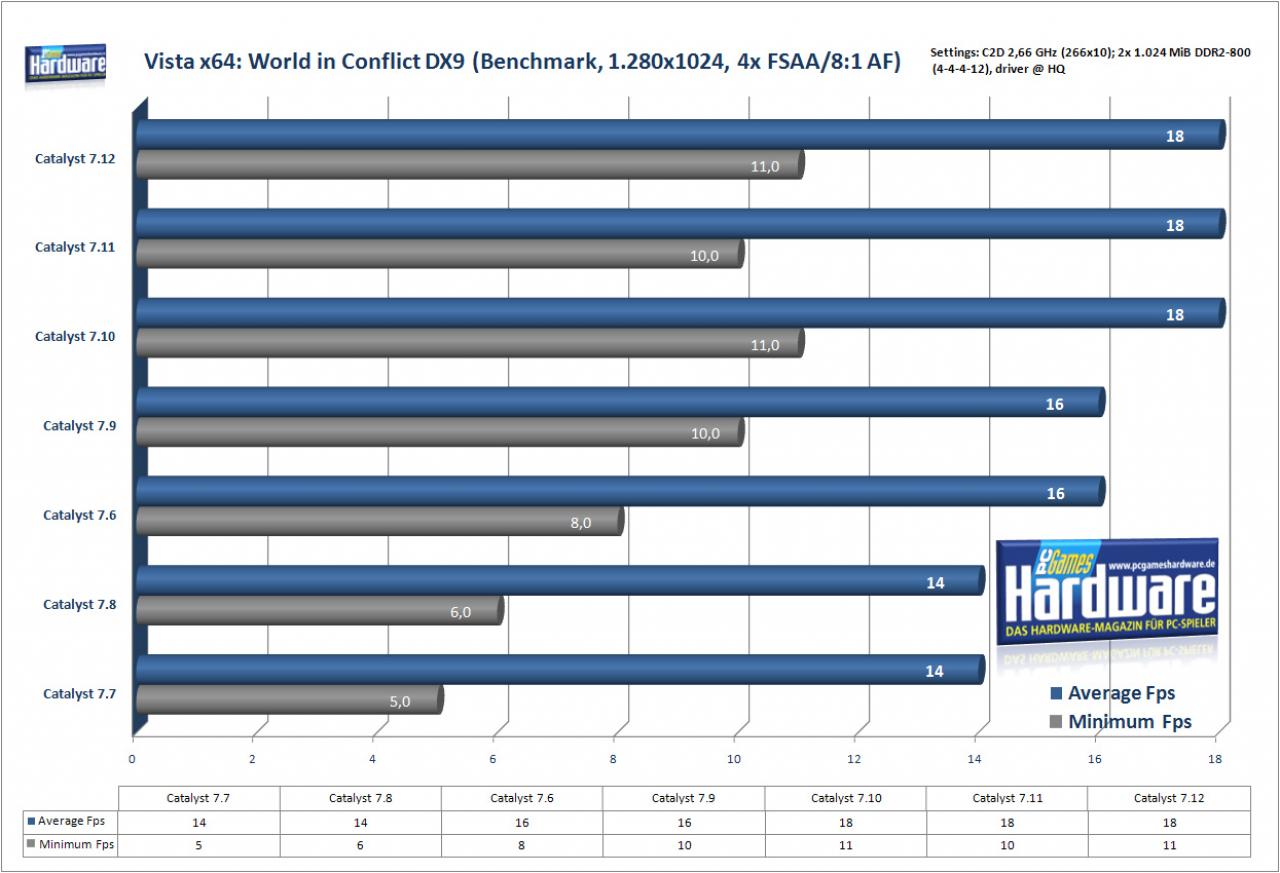This screenshot has height=873, width=1280.
Task: Click the blue Average Fps bar for Catalyst 7.10
Action: [x=680, y=313]
